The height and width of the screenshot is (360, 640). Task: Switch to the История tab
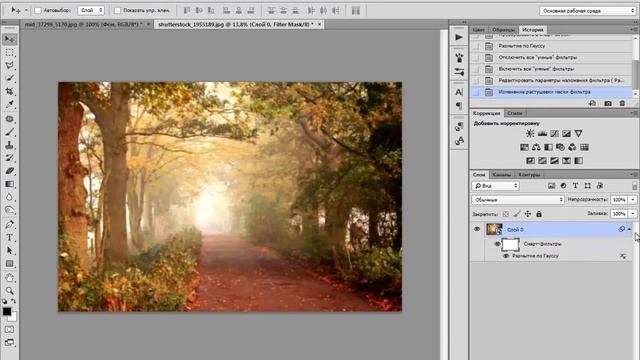533,30
